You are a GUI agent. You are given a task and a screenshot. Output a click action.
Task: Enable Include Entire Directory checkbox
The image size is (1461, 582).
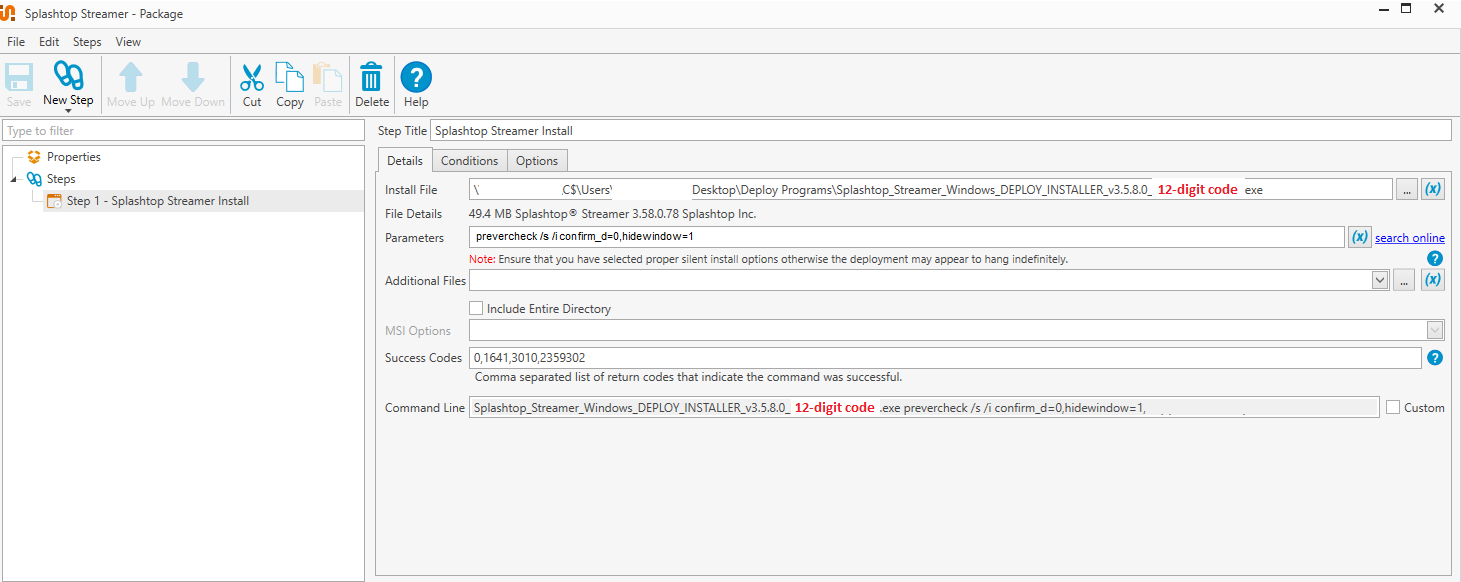476,309
